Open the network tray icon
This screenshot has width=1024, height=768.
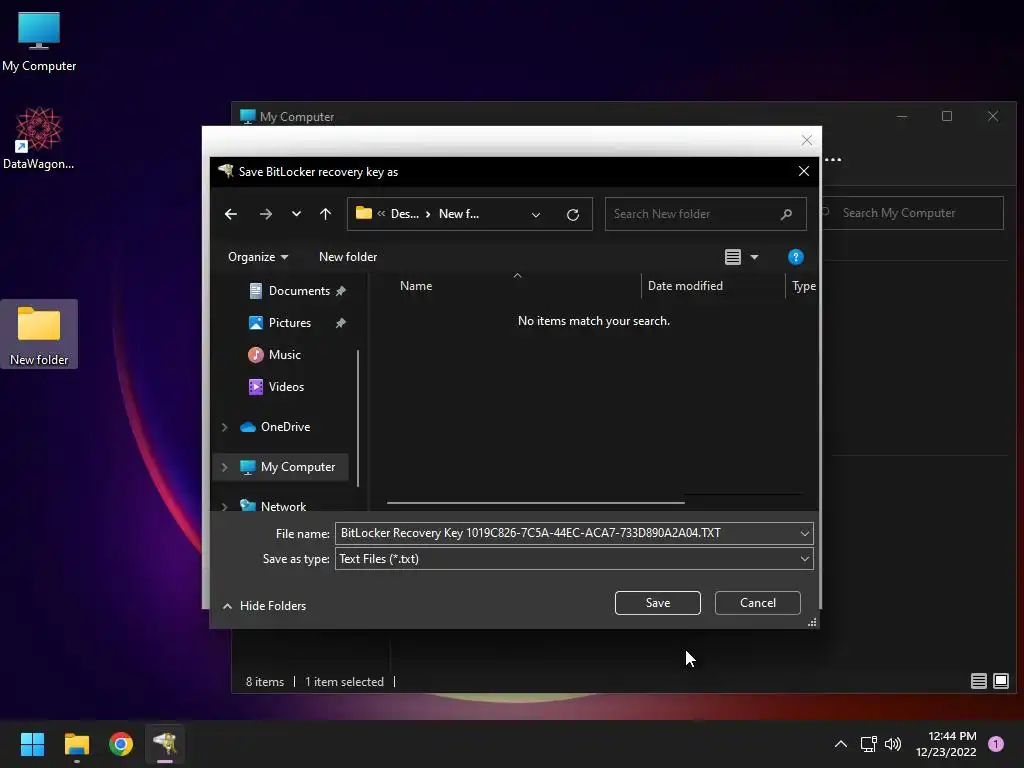[868, 744]
